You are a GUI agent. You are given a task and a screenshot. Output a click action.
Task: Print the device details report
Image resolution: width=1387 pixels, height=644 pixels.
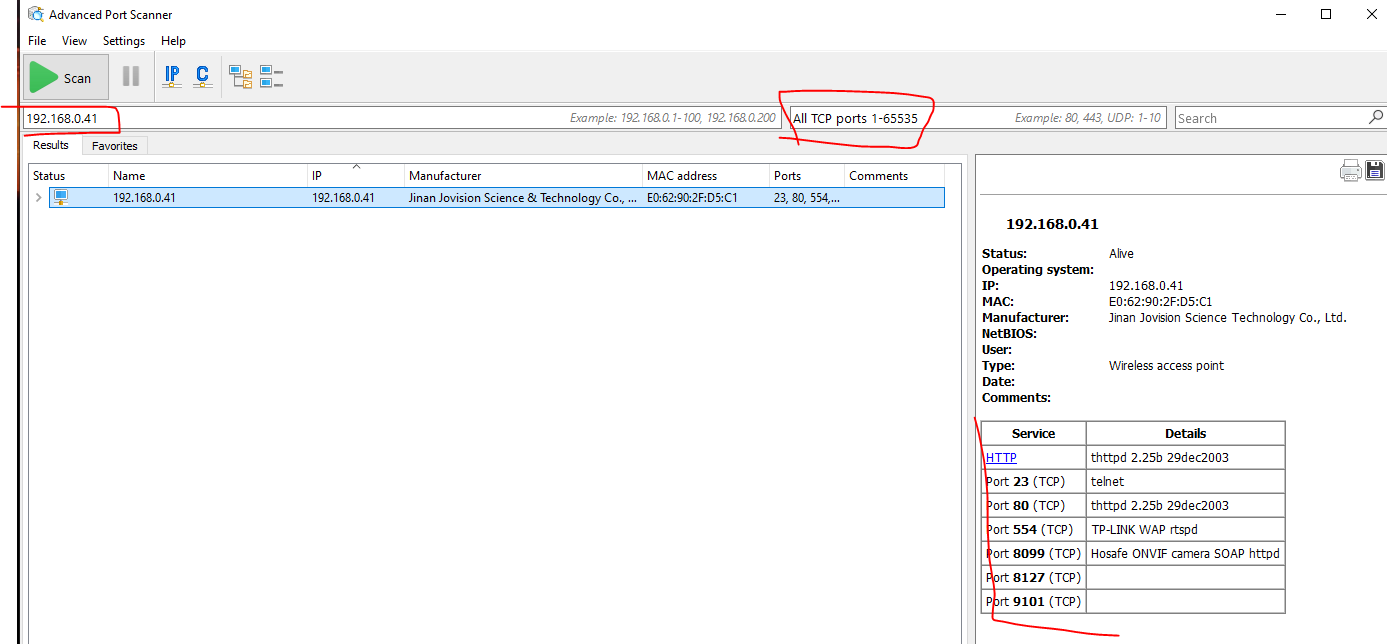(x=1351, y=171)
